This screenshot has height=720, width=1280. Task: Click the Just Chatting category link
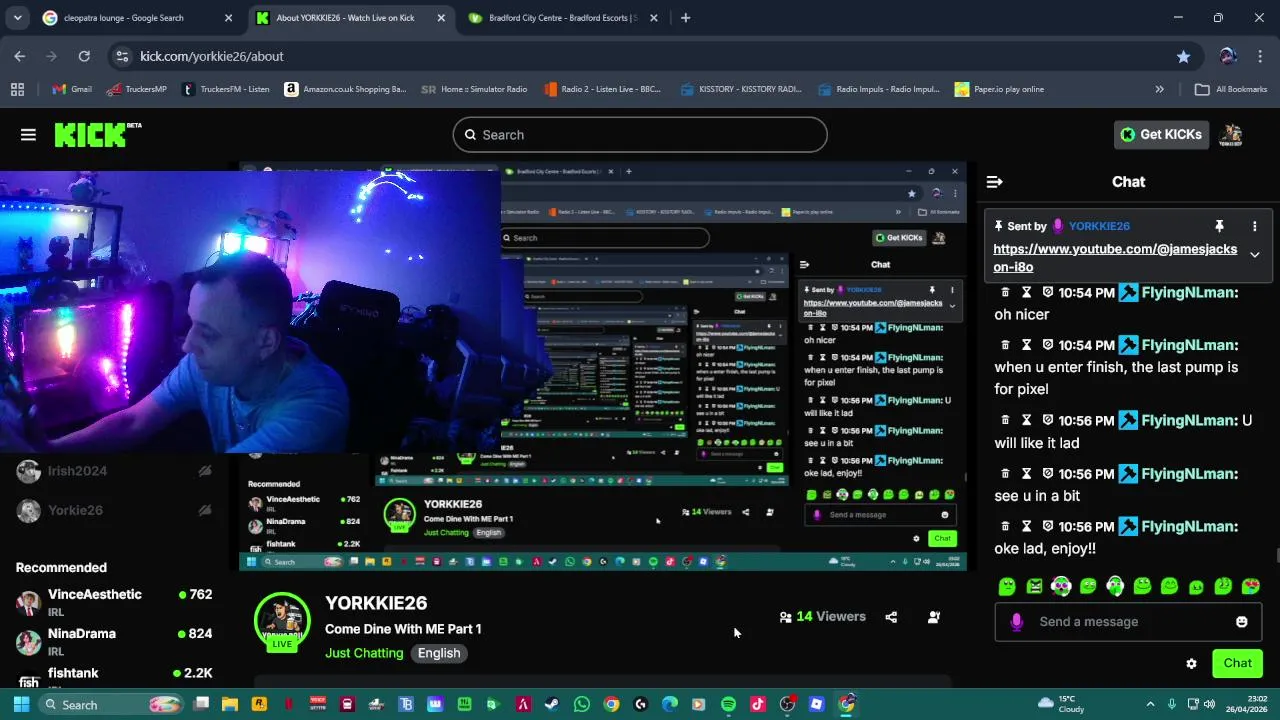click(364, 653)
